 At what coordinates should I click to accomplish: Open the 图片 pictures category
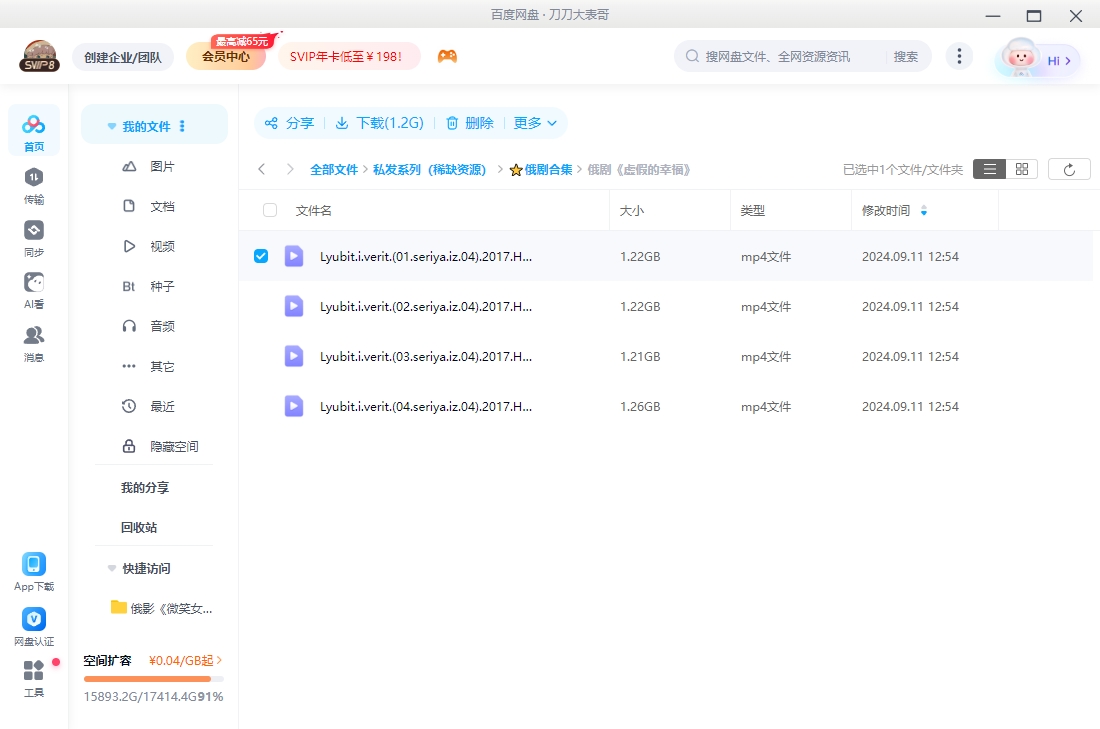pos(162,166)
